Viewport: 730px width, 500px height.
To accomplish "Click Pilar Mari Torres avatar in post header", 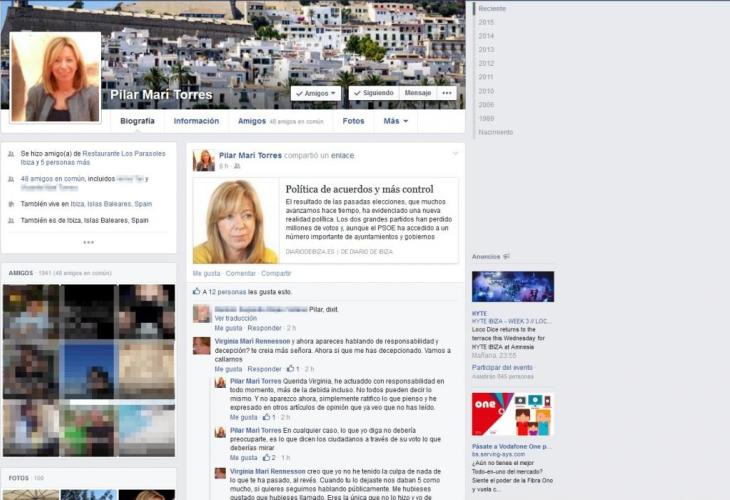I will (x=204, y=160).
